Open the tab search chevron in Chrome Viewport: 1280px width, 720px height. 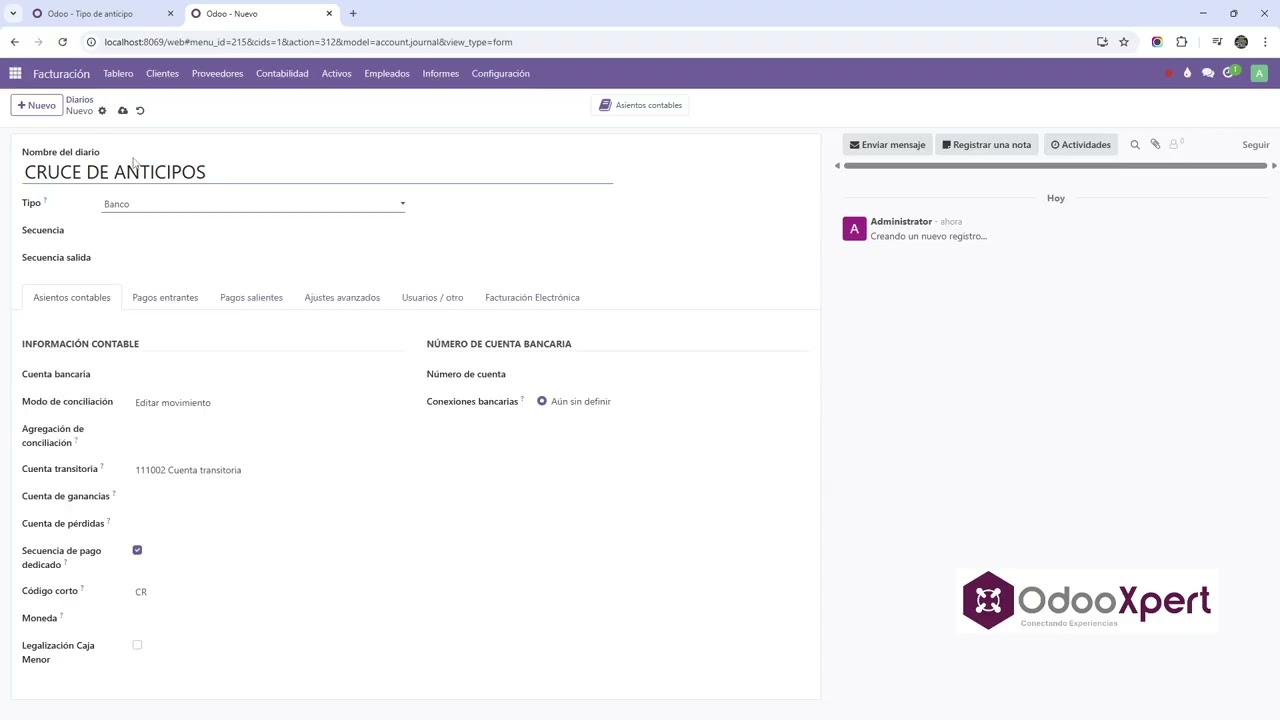(13, 13)
